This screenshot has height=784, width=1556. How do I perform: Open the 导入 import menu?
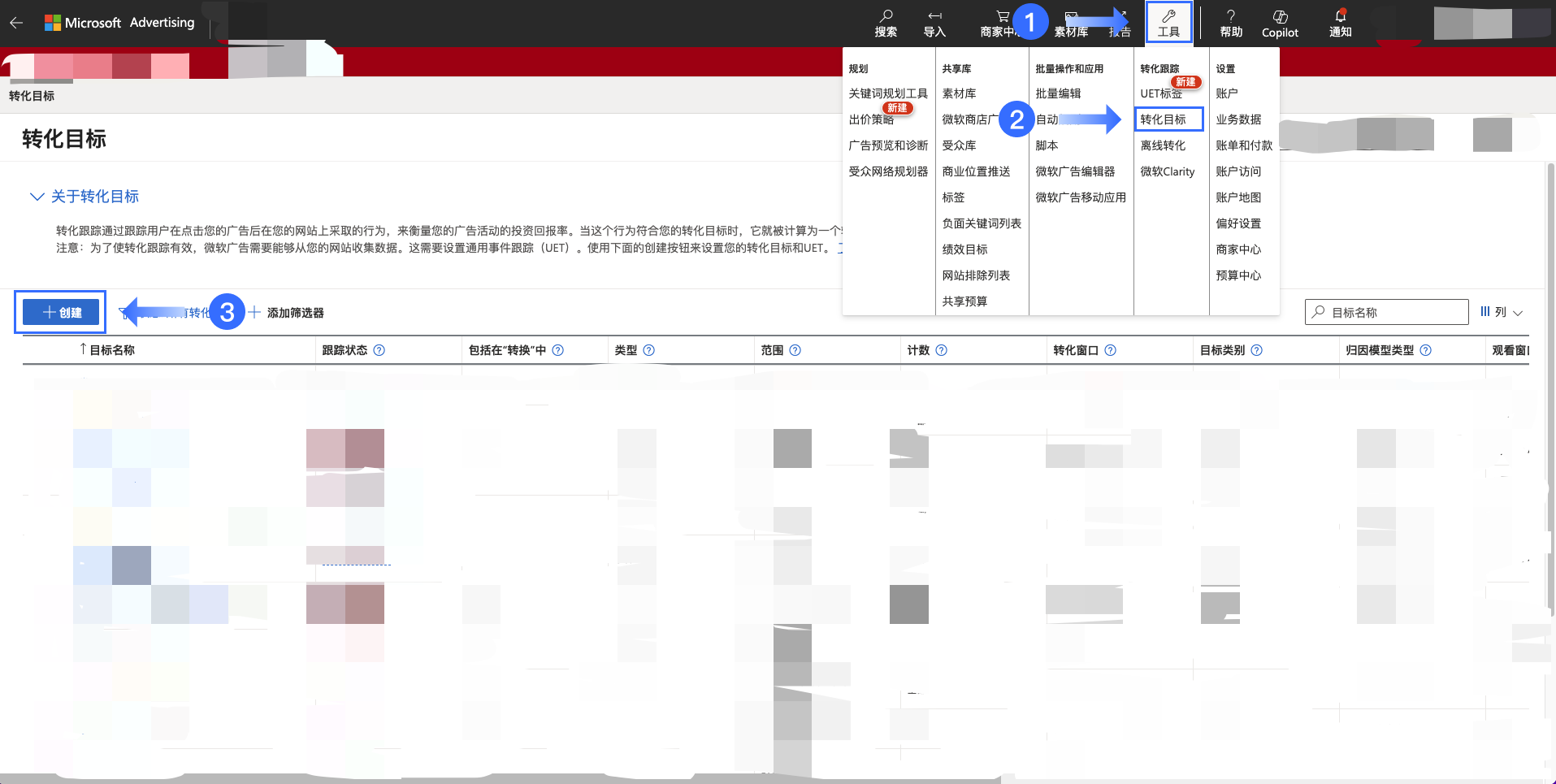coord(934,24)
